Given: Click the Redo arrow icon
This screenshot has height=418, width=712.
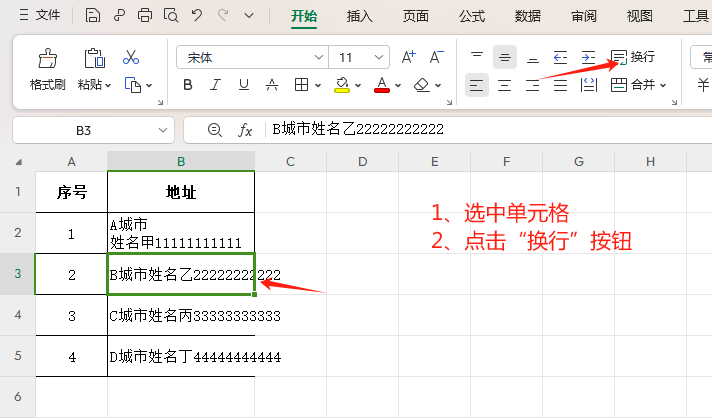Looking at the screenshot, I should coord(222,15).
